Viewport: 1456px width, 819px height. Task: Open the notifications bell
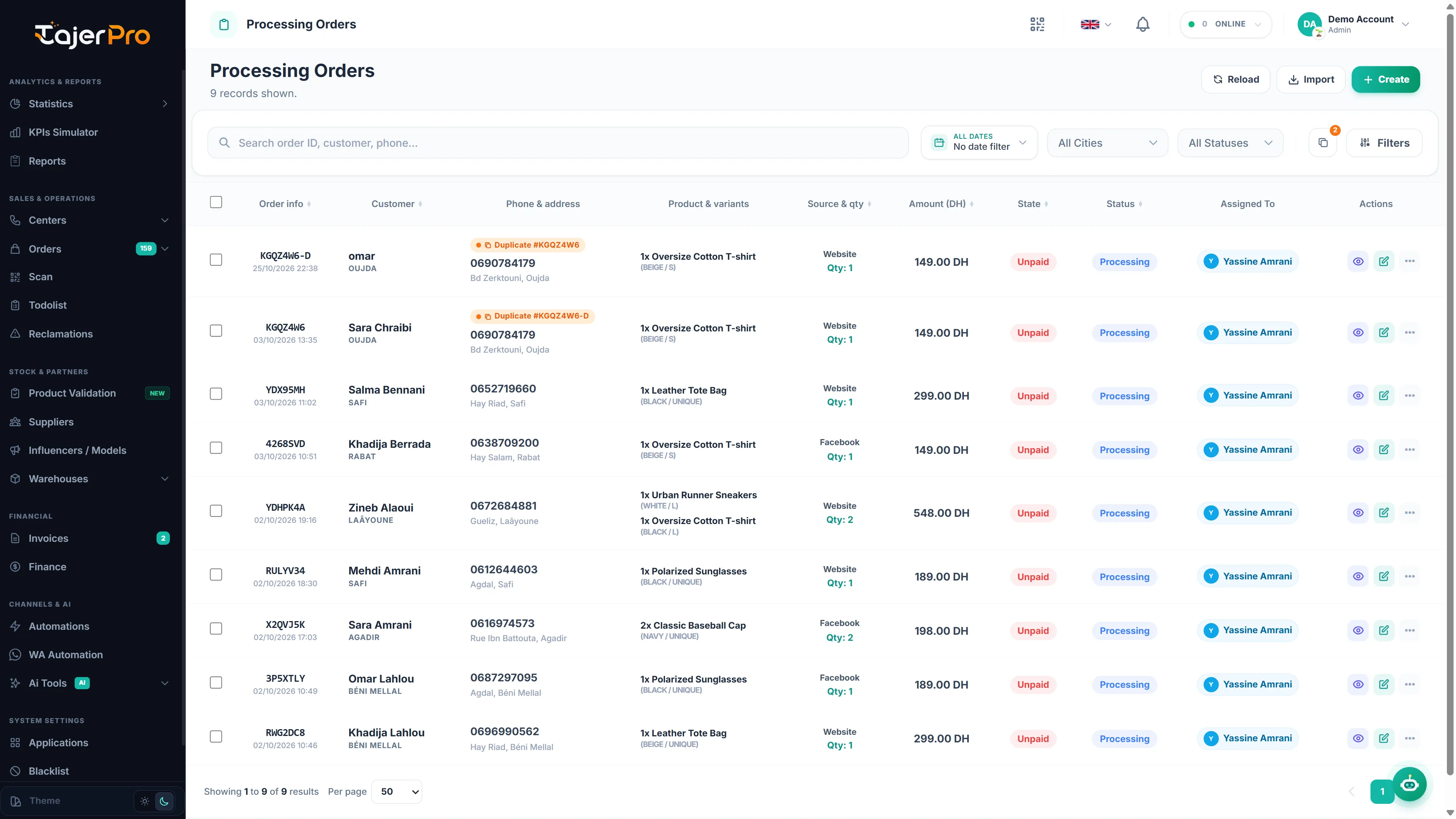[x=1142, y=24]
